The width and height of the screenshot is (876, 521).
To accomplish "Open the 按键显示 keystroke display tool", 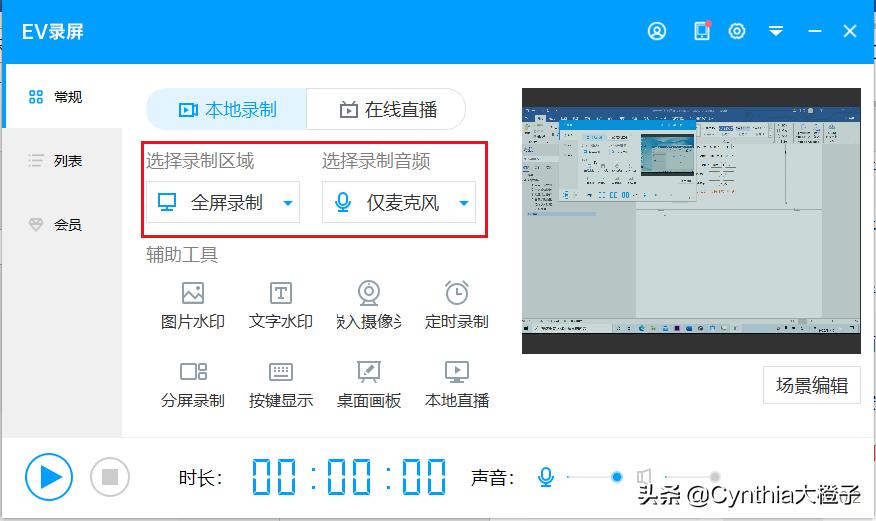I will pyautogui.click(x=280, y=385).
